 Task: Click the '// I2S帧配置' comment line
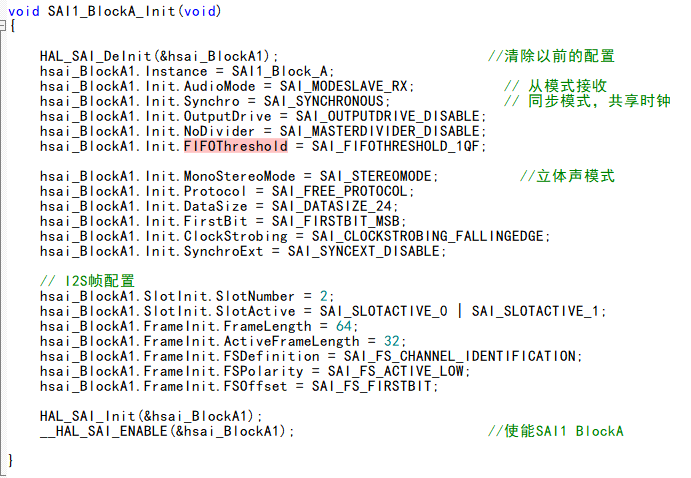click(87, 281)
